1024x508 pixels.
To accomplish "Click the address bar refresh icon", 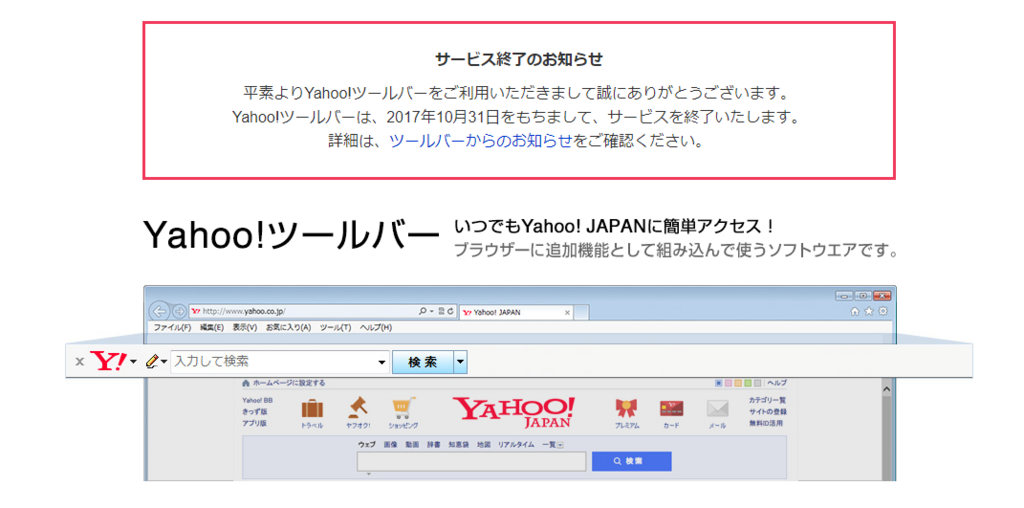I will (x=451, y=311).
